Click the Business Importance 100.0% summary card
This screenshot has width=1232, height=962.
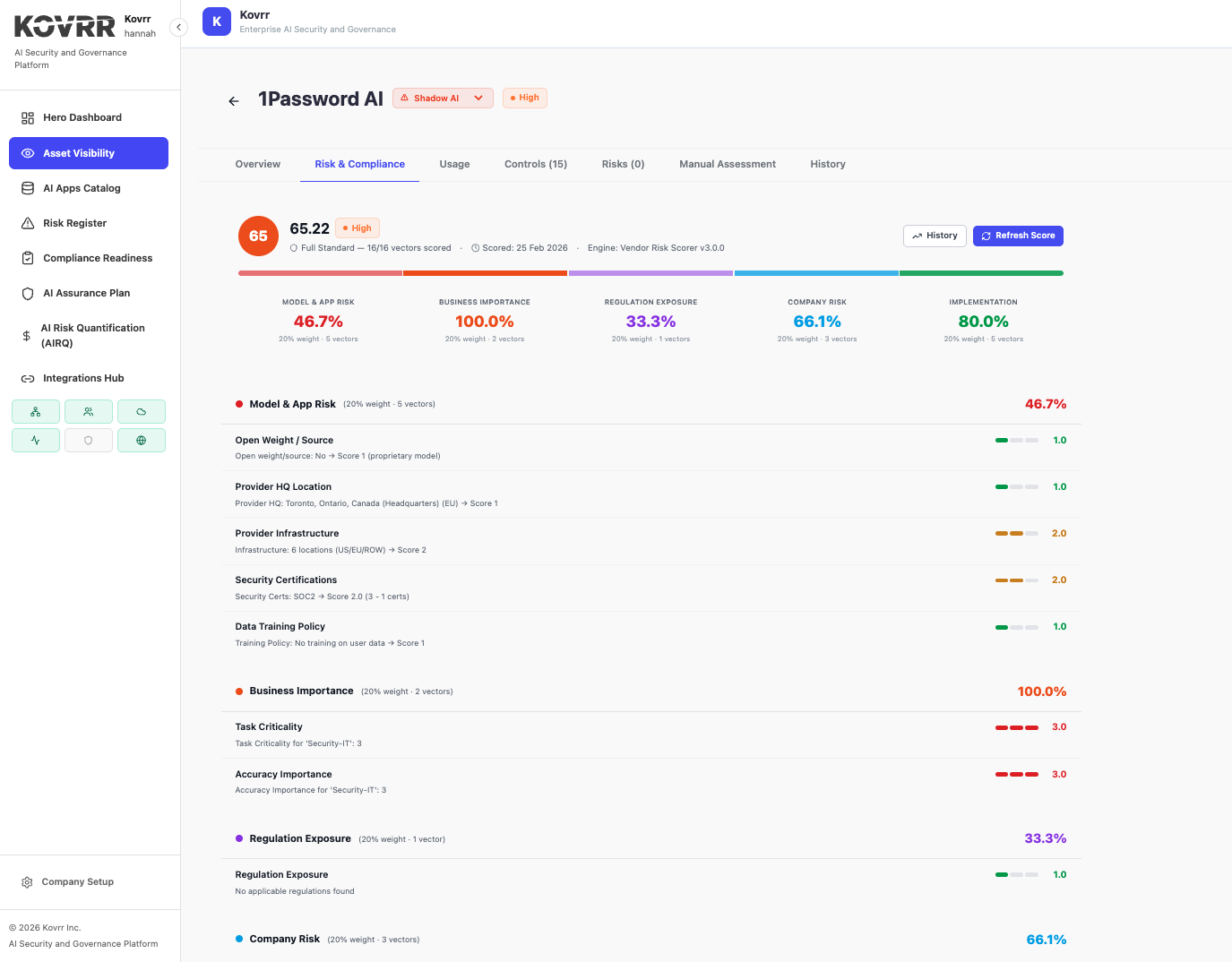click(485, 321)
